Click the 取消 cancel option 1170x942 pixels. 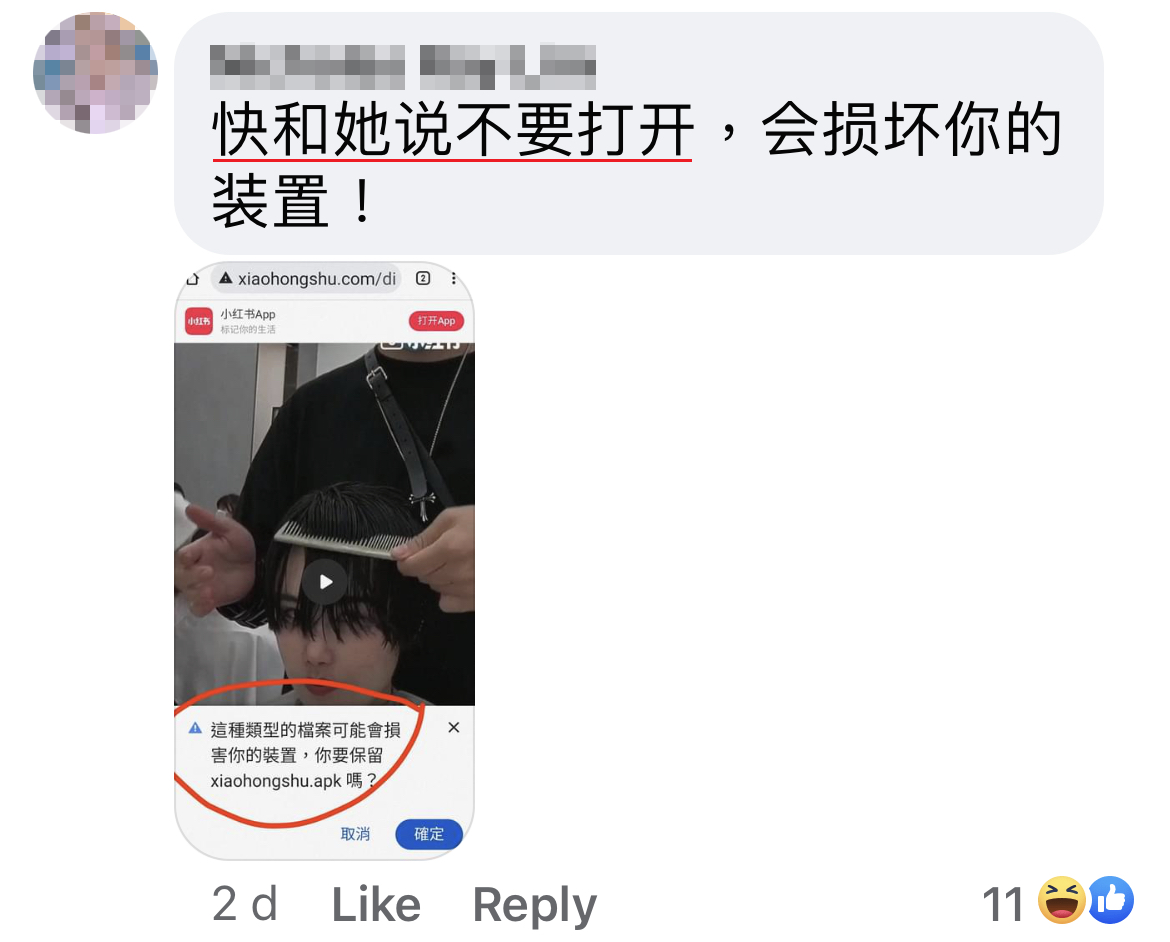coord(355,834)
